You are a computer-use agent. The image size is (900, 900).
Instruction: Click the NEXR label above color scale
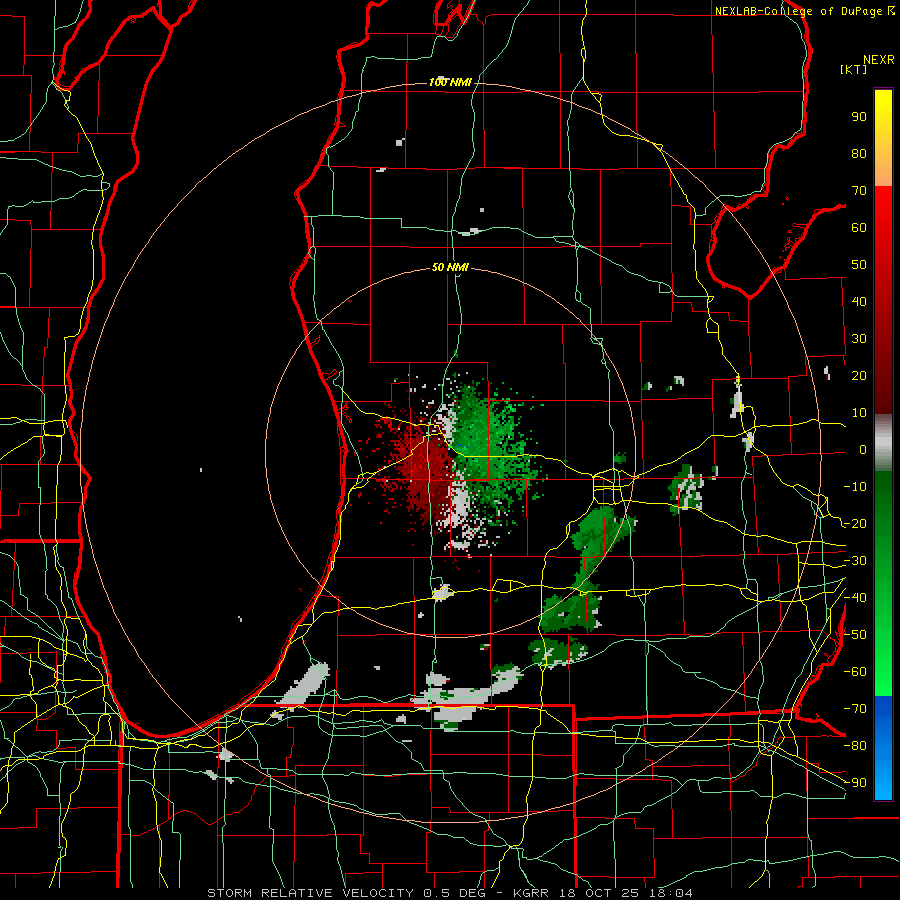pos(879,60)
